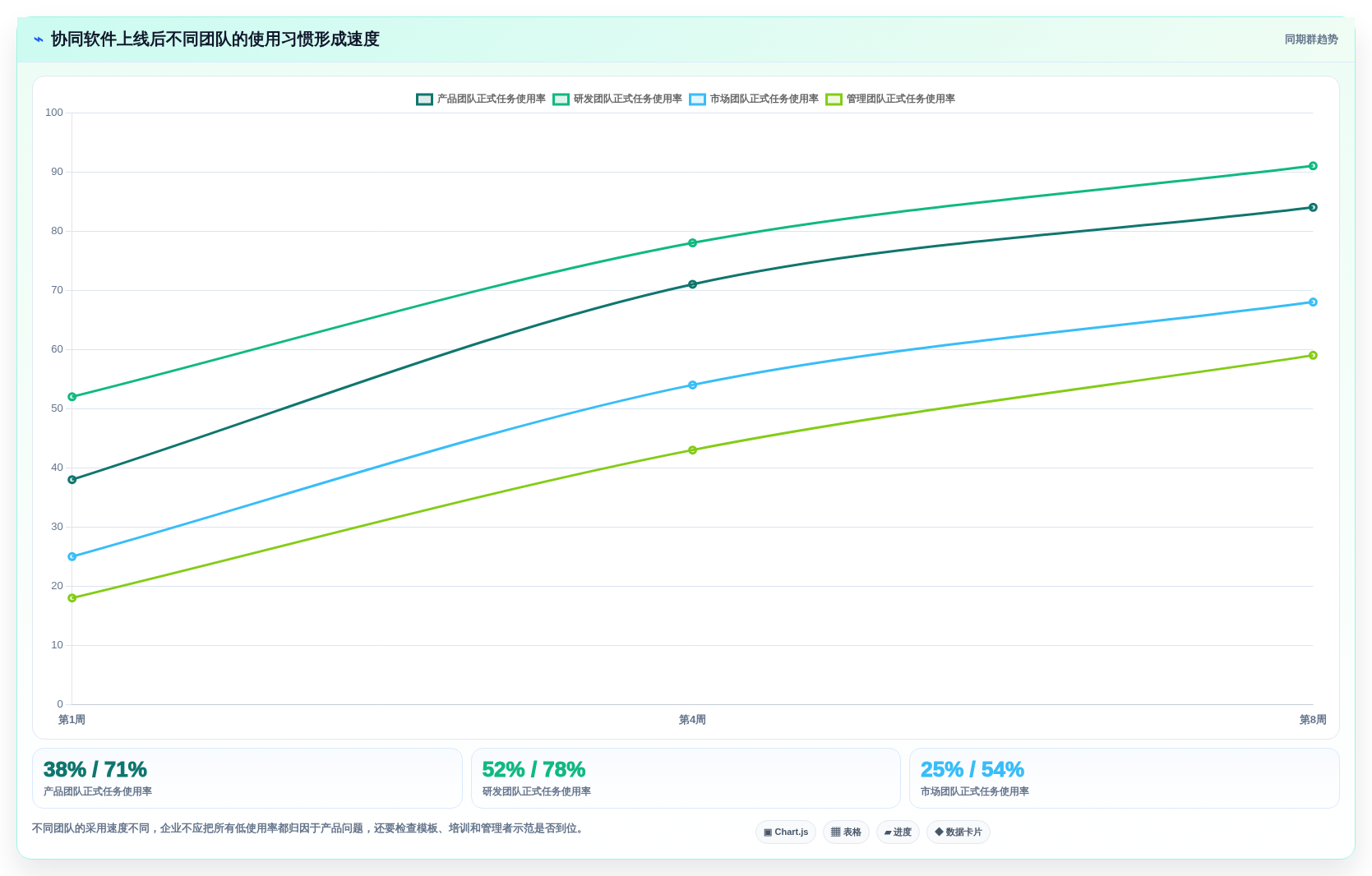
Task: Select 产品团队 data point at 第1周
Action: pyautogui.click(x=72, y=480)
